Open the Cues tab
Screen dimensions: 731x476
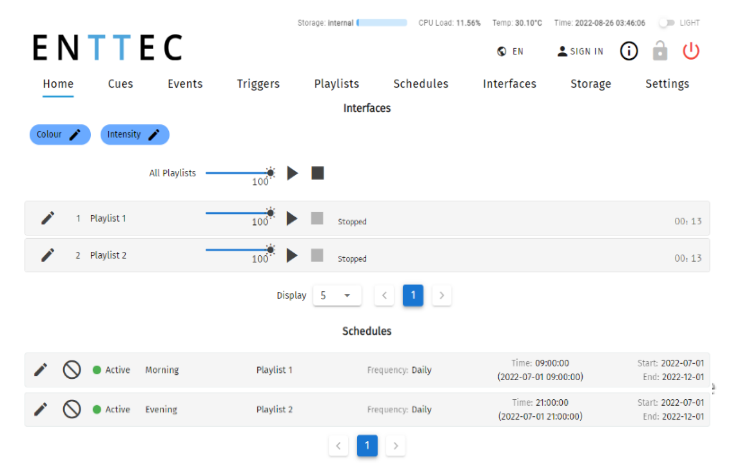[120, 84]
